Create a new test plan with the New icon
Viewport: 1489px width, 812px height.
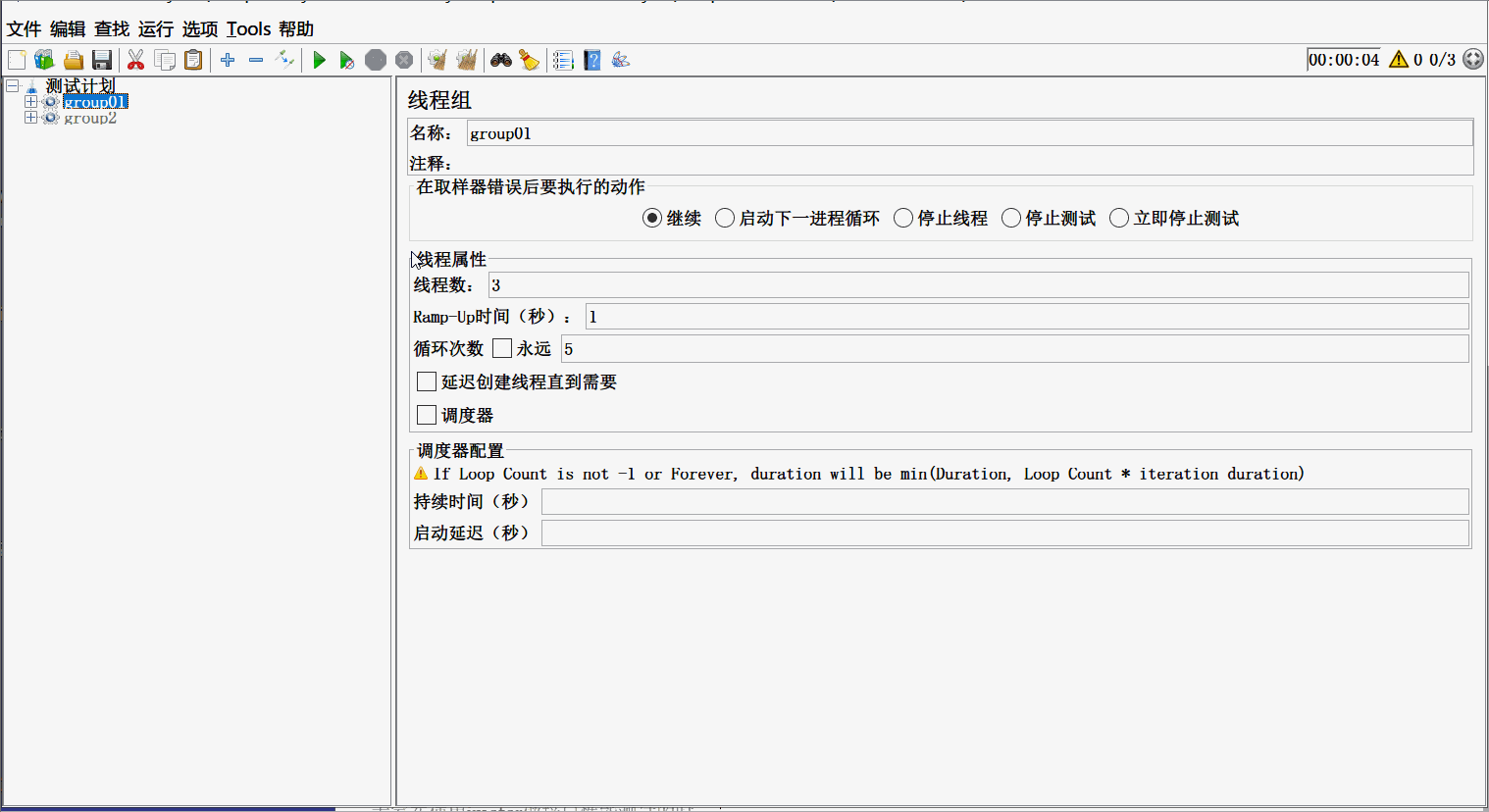(x=17, y=60)
